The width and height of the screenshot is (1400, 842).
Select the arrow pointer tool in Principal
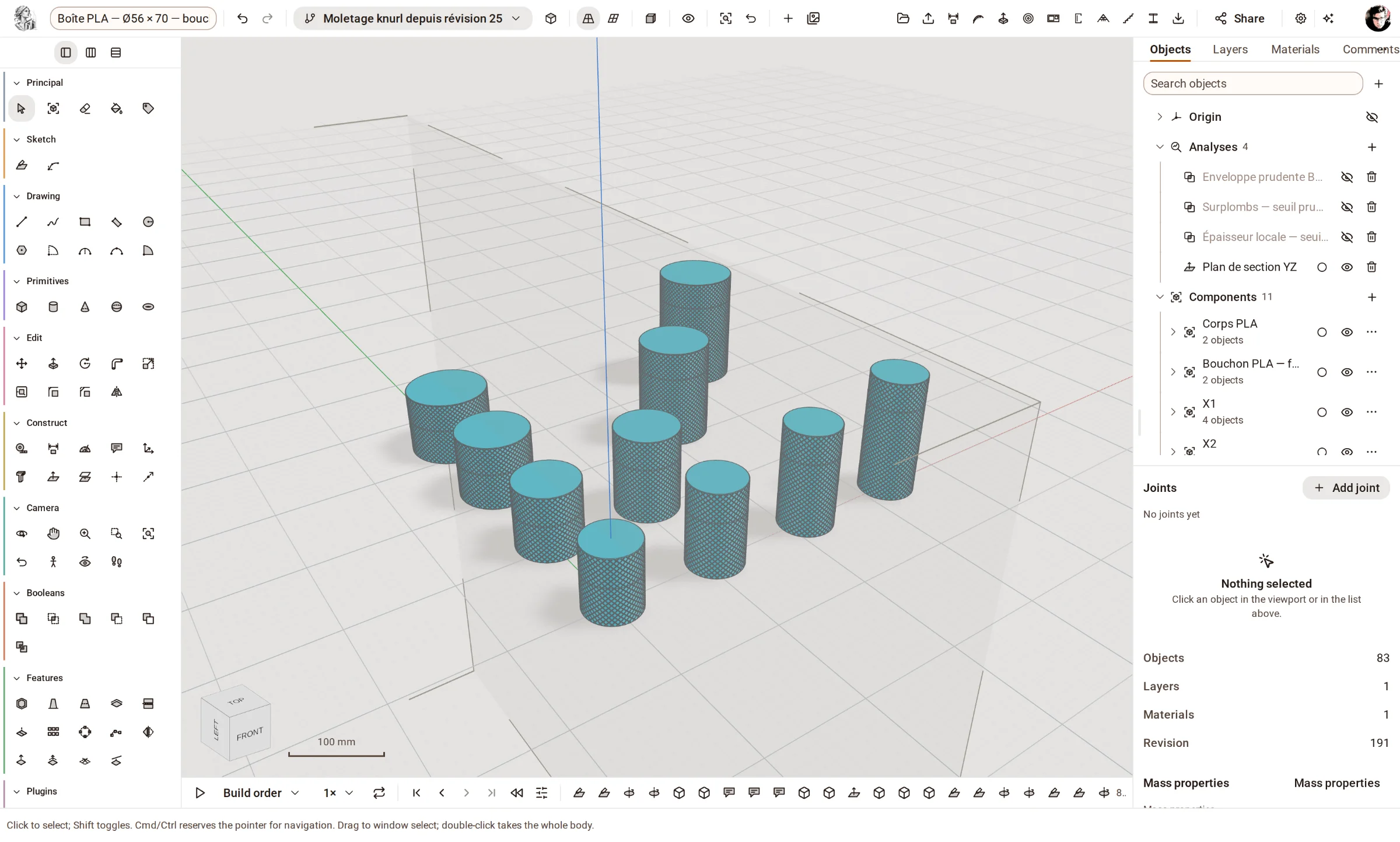pyautogui.click(x=22, y=109)
